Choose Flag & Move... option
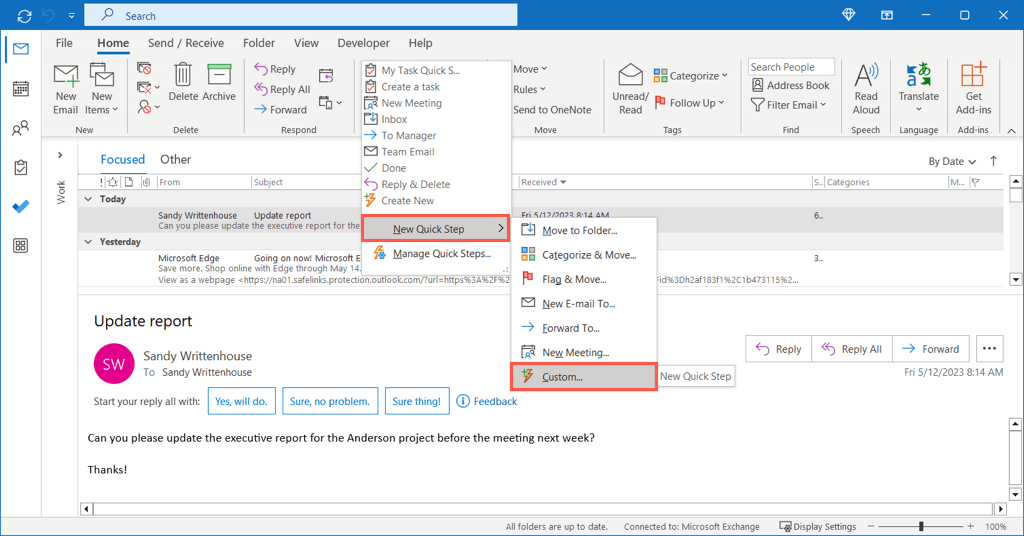 click(x=584, y=279)
